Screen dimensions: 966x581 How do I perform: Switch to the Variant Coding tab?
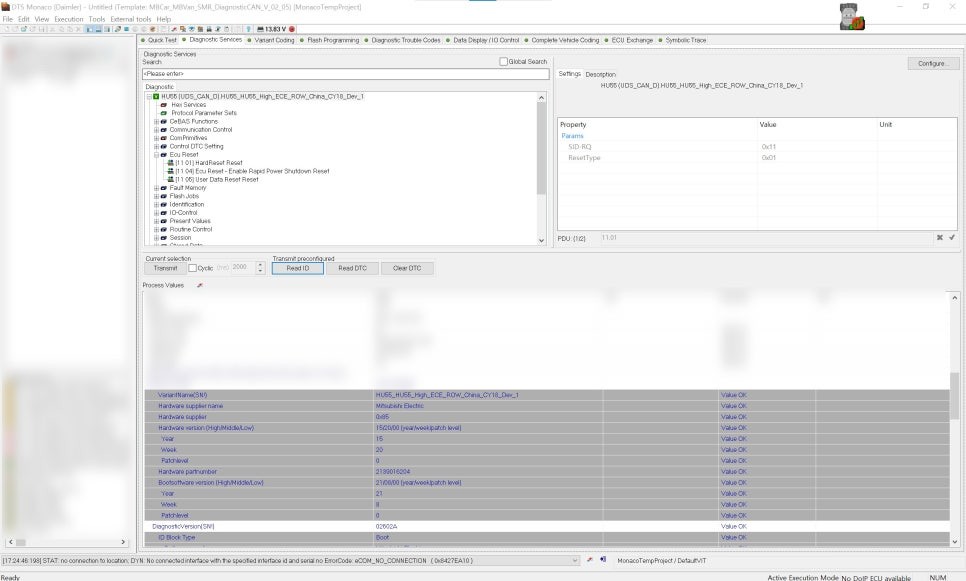click(x=273, y=40)
